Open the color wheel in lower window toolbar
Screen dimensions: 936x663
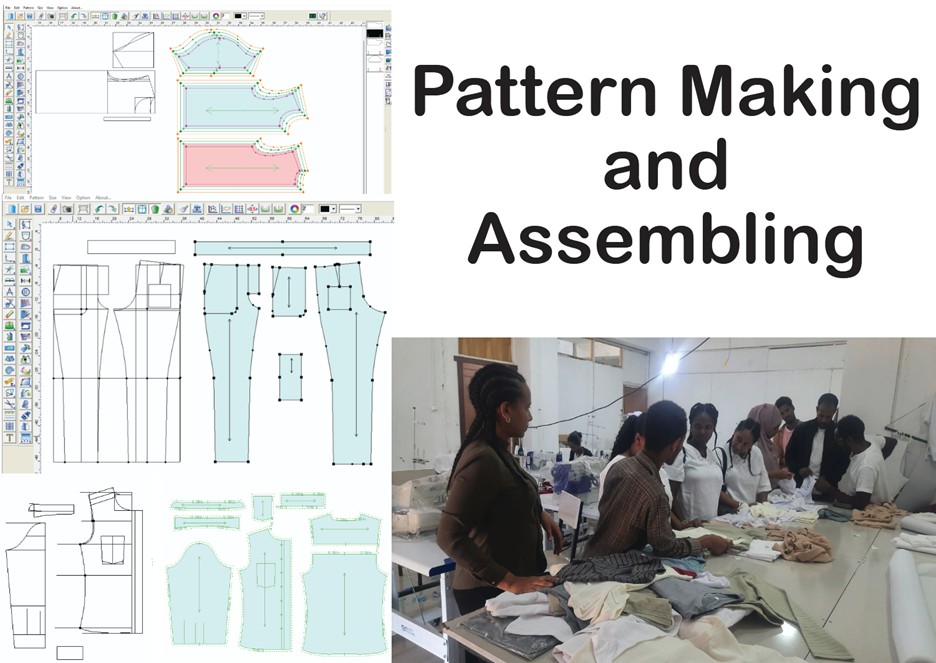(294, 208)
